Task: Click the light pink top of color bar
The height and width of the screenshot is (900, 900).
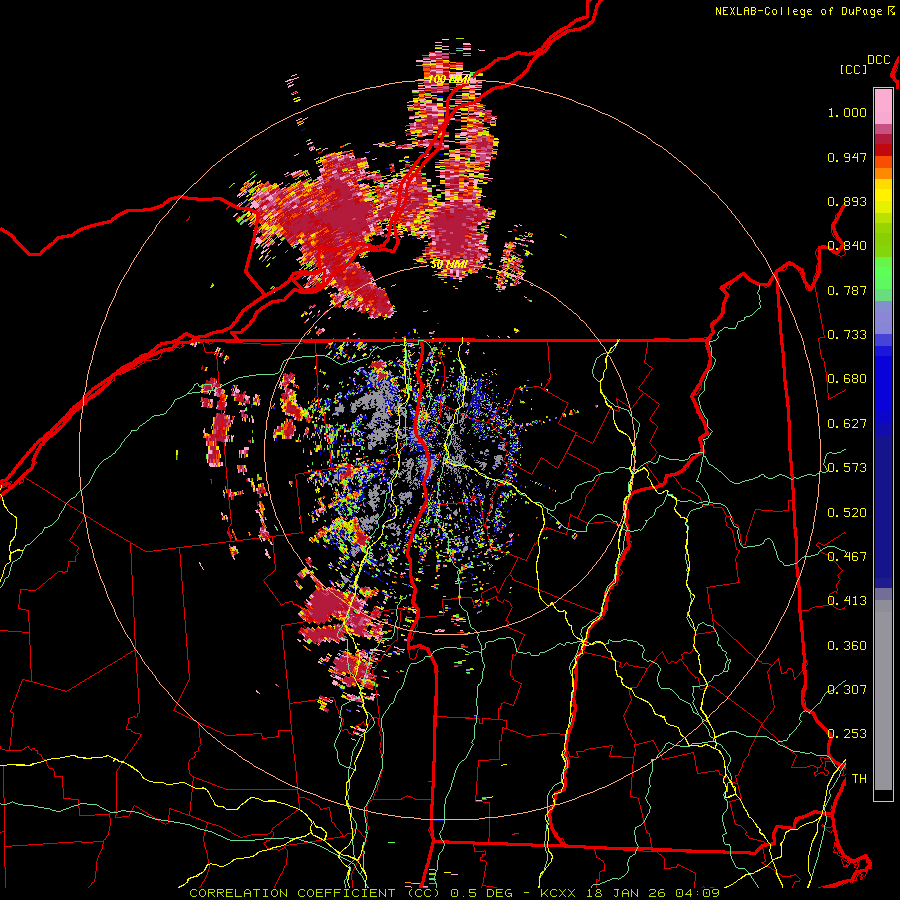Action: [883, 106]
